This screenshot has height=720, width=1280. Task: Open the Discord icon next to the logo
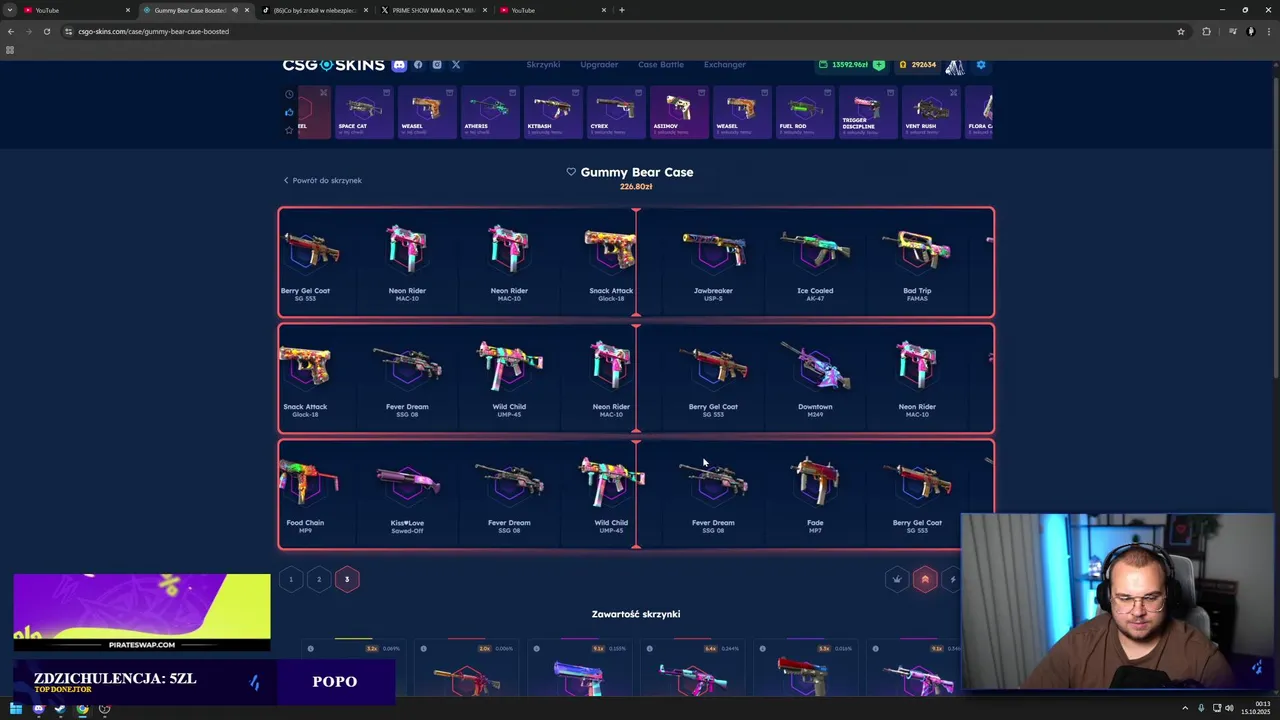coord(399,65)
